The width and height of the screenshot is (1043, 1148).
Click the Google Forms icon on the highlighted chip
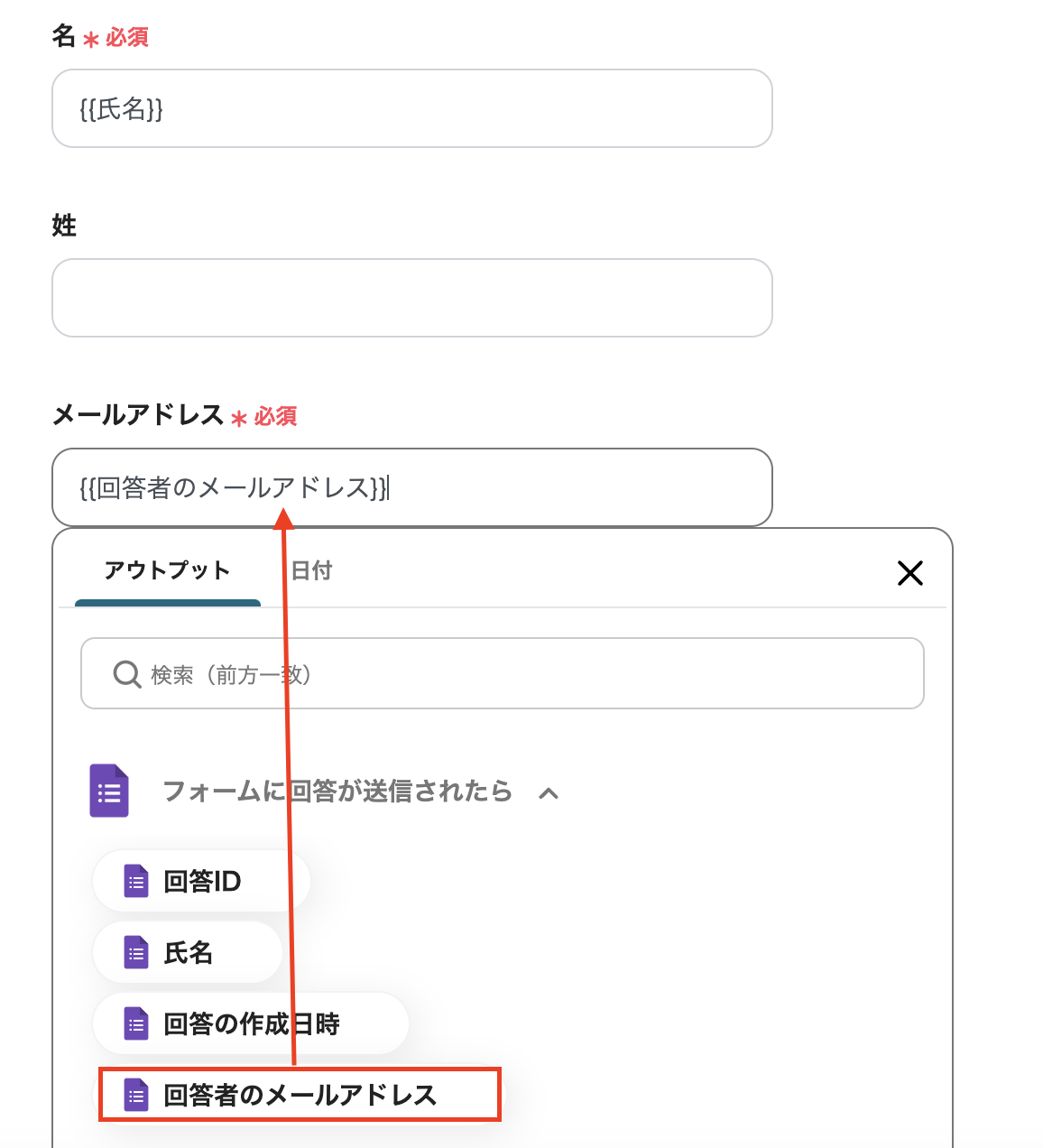(x=136, y=1095)
